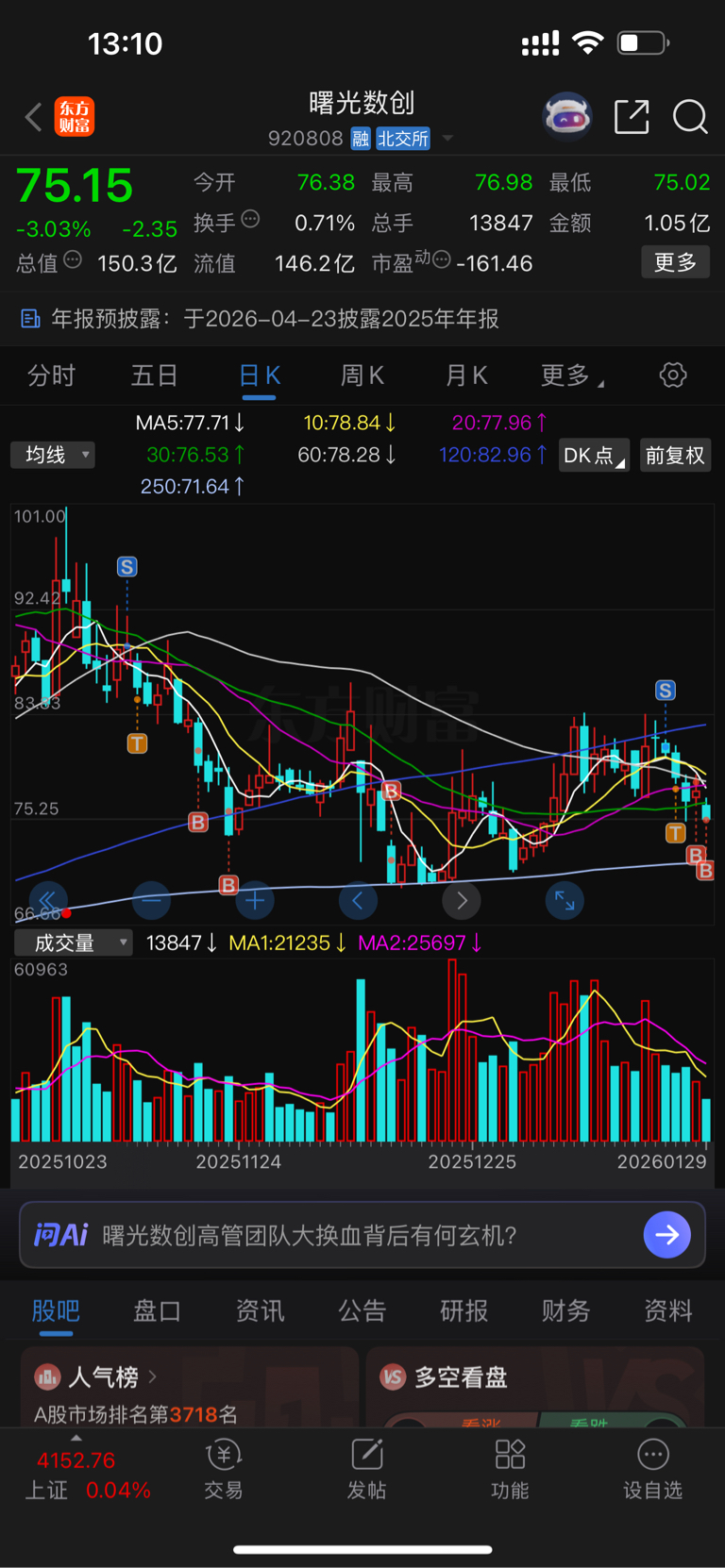The image size is (725, 1568).
Task: Tap the 交易 trade icon
Action: 224,1455
